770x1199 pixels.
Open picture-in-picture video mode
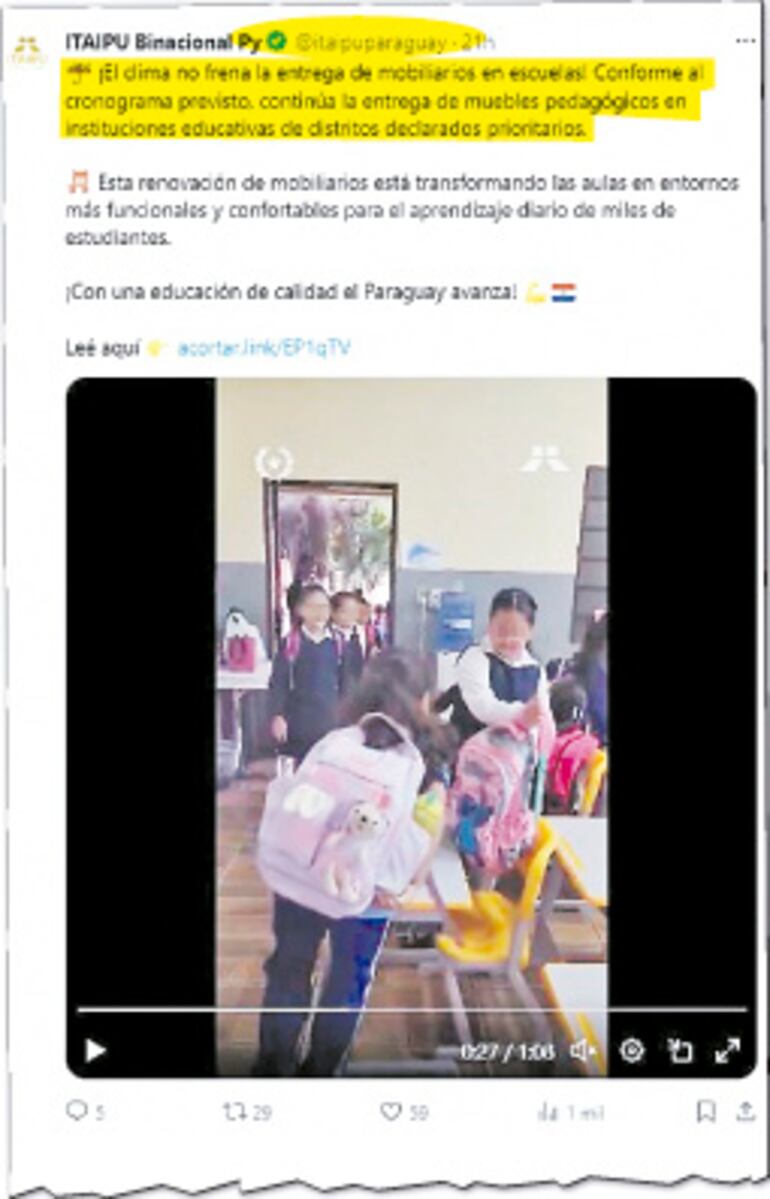tap(679, 1051)
